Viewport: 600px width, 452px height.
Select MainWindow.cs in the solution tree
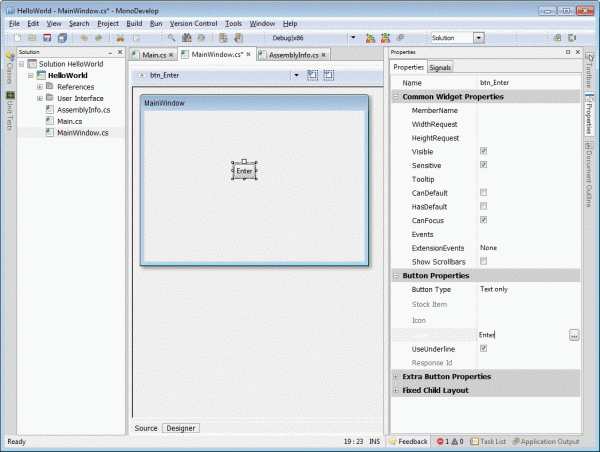(83, 133)
